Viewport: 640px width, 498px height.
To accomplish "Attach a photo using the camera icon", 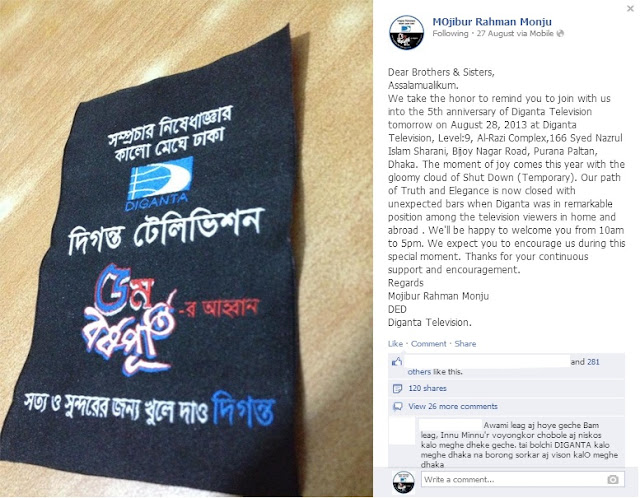I will coord(613,480).
